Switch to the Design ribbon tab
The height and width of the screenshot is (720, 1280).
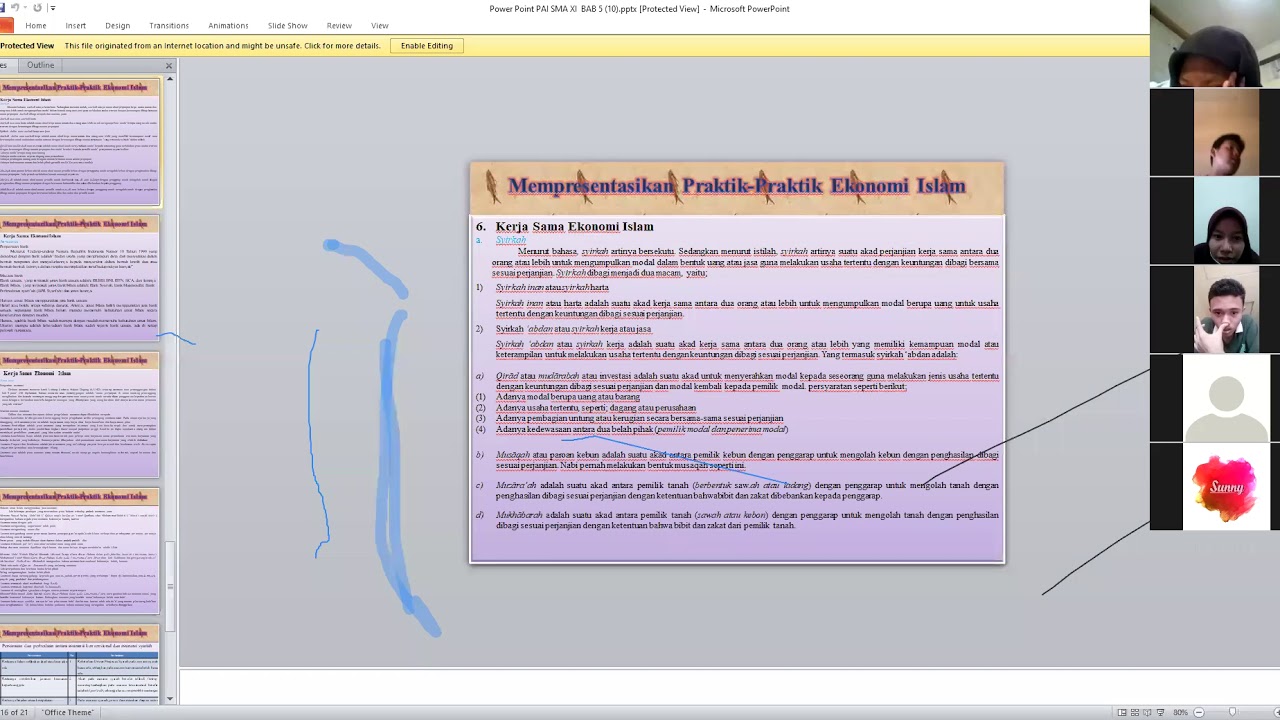click(x=118, y=25)
